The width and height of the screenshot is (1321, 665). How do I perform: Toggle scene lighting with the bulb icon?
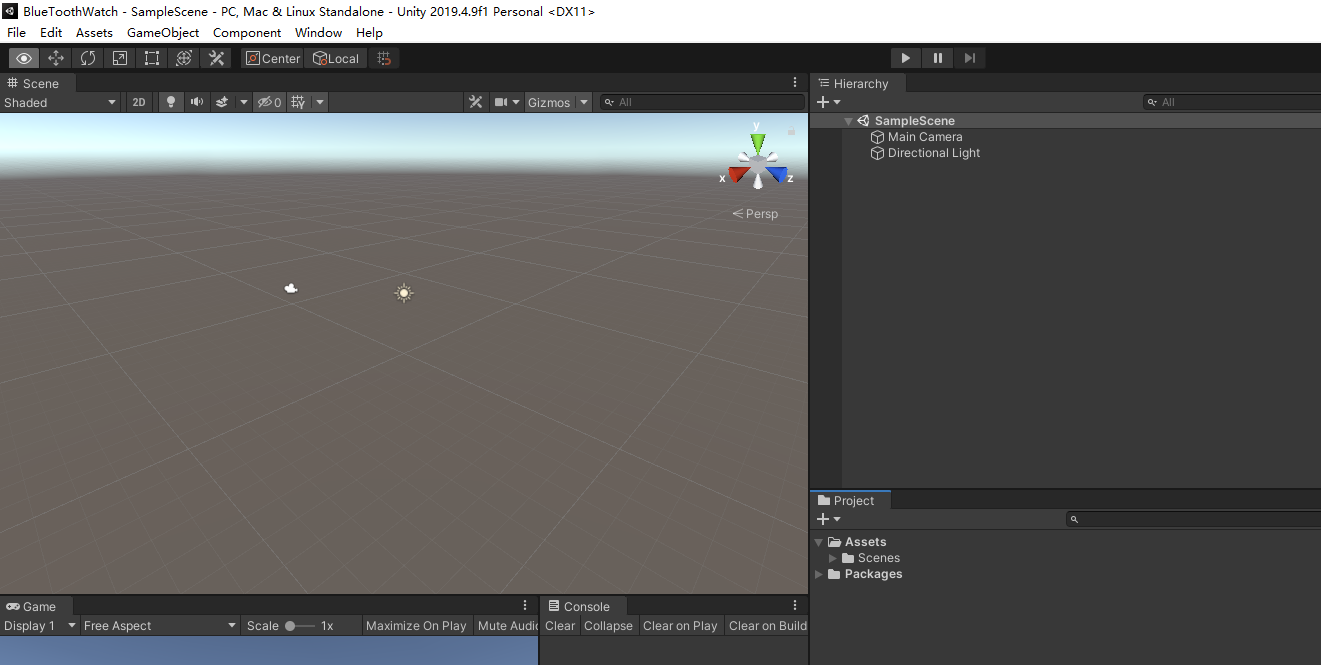[168, 101]
